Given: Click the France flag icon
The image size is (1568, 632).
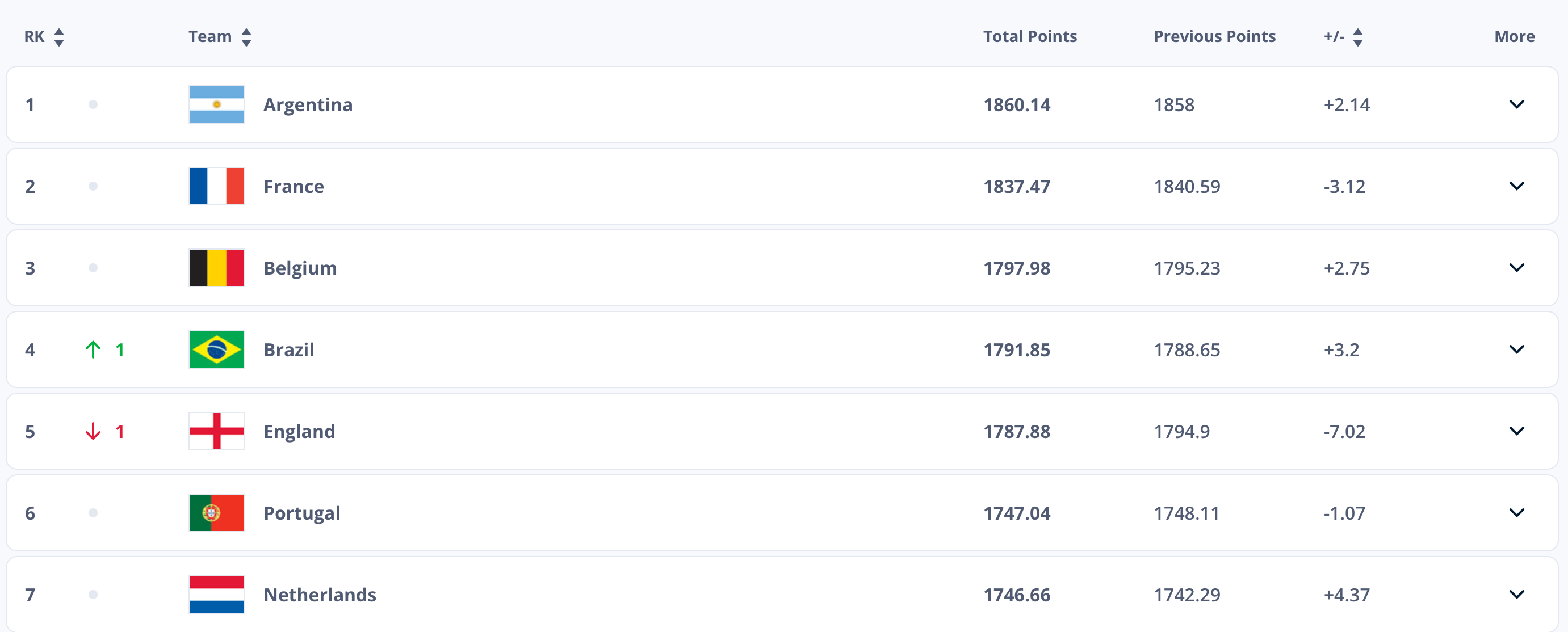Looking at the screenshot, I should [x=217, y=186].
